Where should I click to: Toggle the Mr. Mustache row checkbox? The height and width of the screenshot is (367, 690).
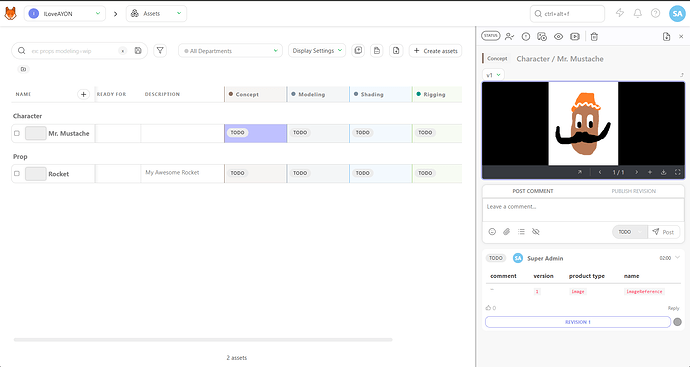[17, 133]
